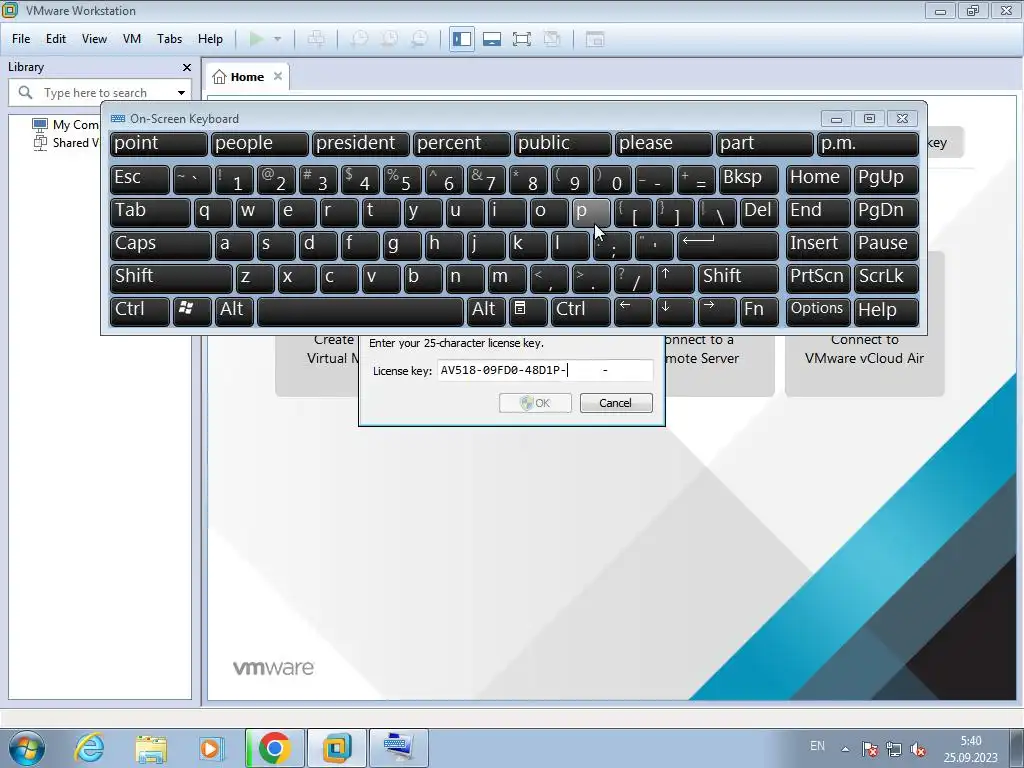Expand the Library search filter dropdown
1024x768 pixels.
point(182,93)
